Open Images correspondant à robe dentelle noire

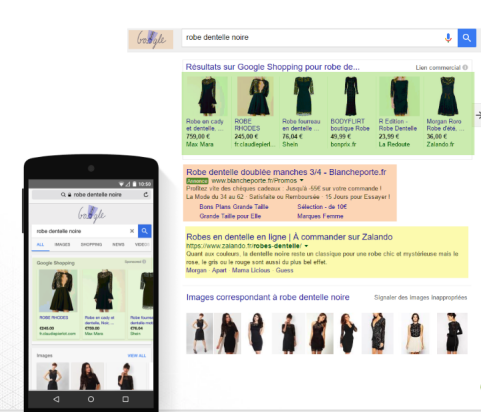pyautogui.click(x=268, y=297)
